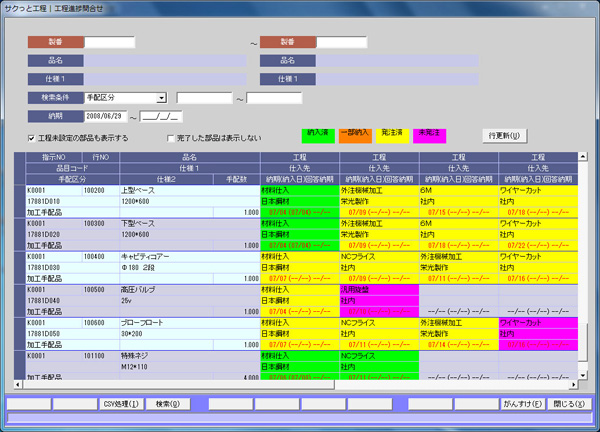
Task: Click the right 仕様1 field
Action: (x=397, y=79)
